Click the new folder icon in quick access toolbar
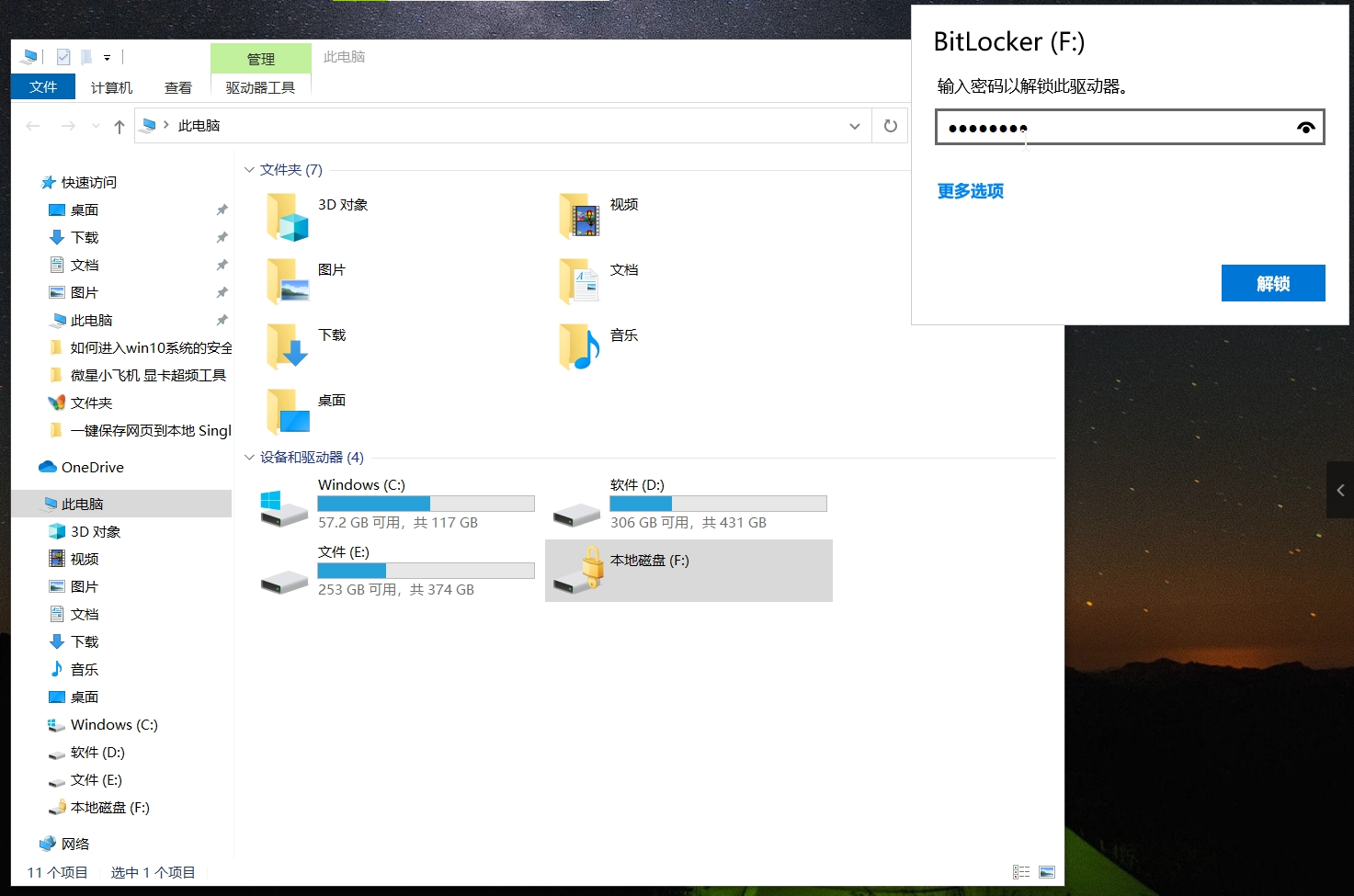This screenshot has height=896, width=1354. pyautogui.click(x=85, y=57)
